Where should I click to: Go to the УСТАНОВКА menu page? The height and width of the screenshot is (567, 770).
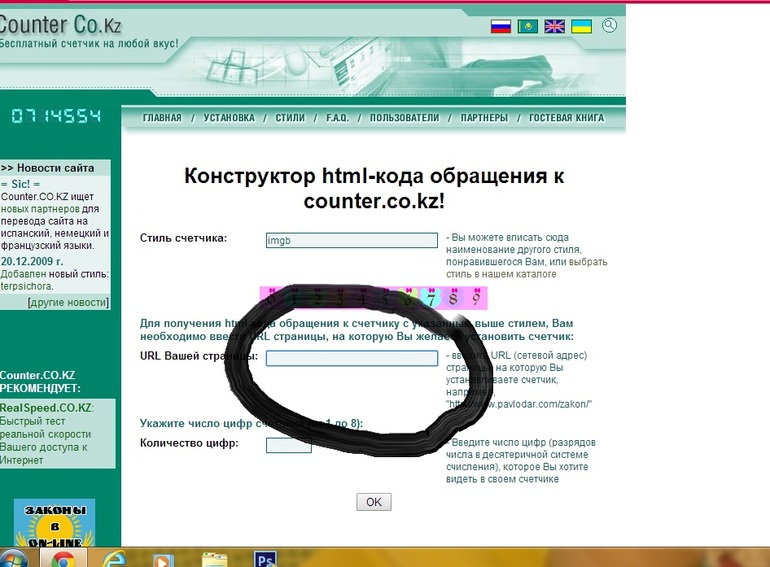coord(229,118)
